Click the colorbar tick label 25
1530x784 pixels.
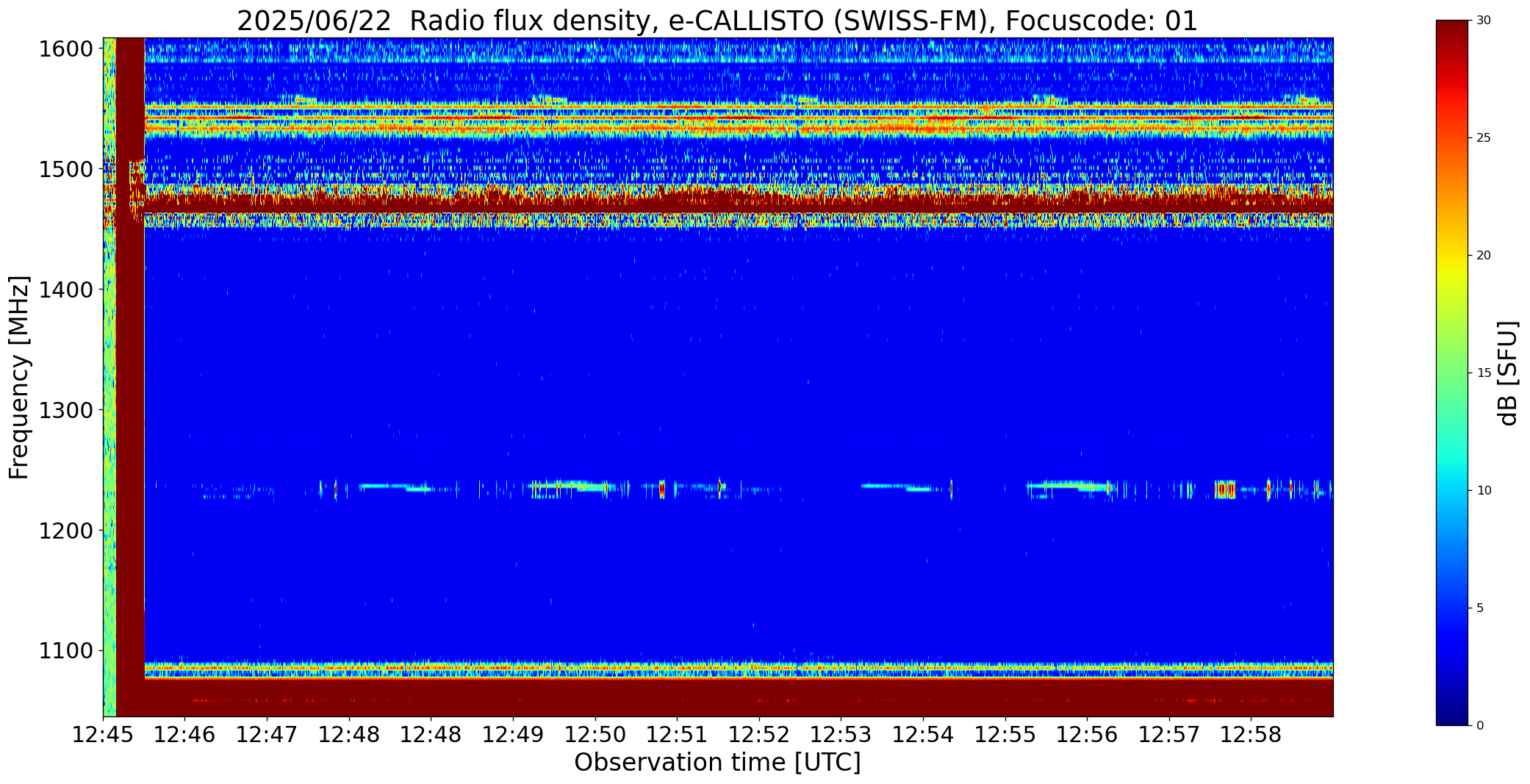(1484, 138)
